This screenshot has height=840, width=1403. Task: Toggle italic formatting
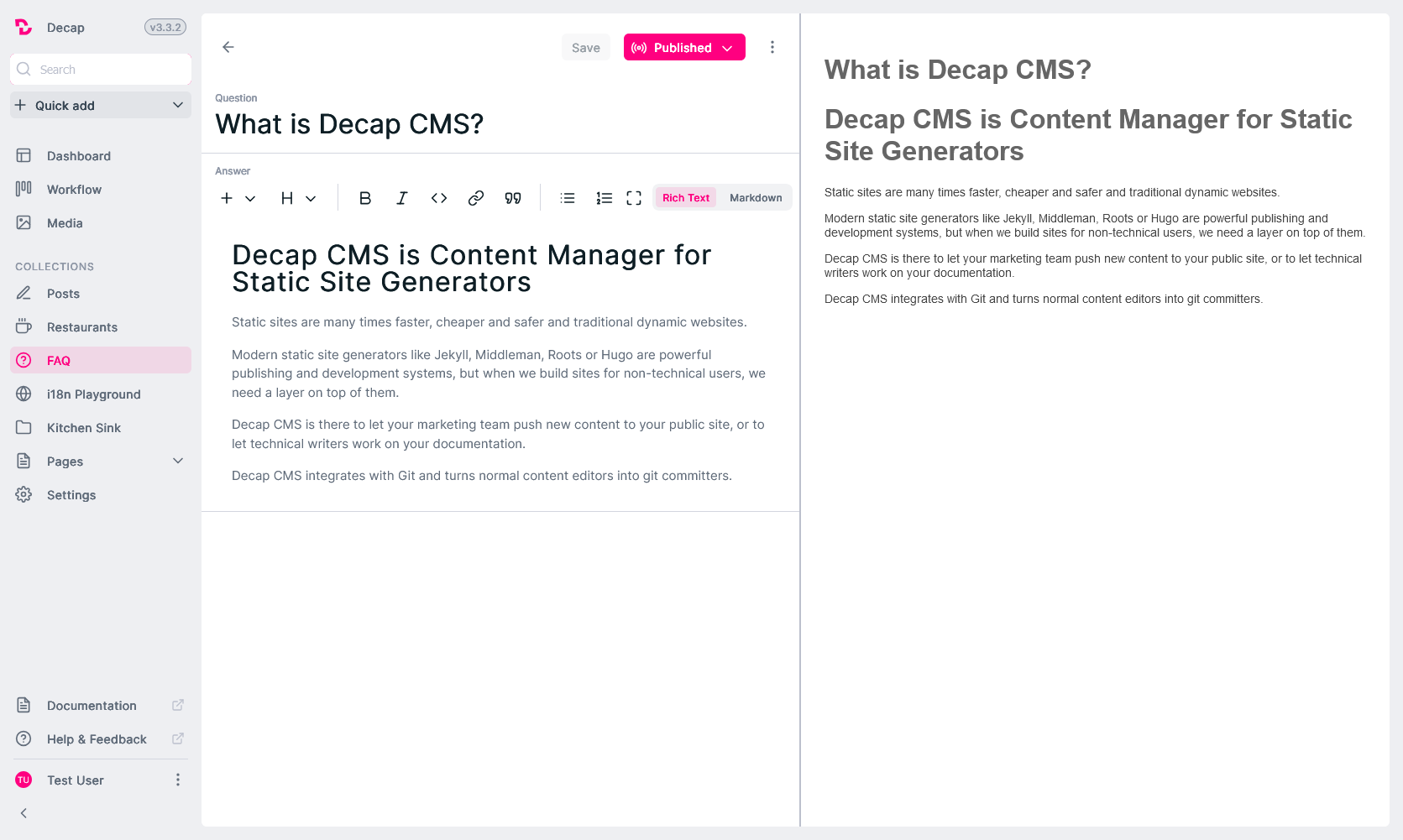[x=402, y=198]
